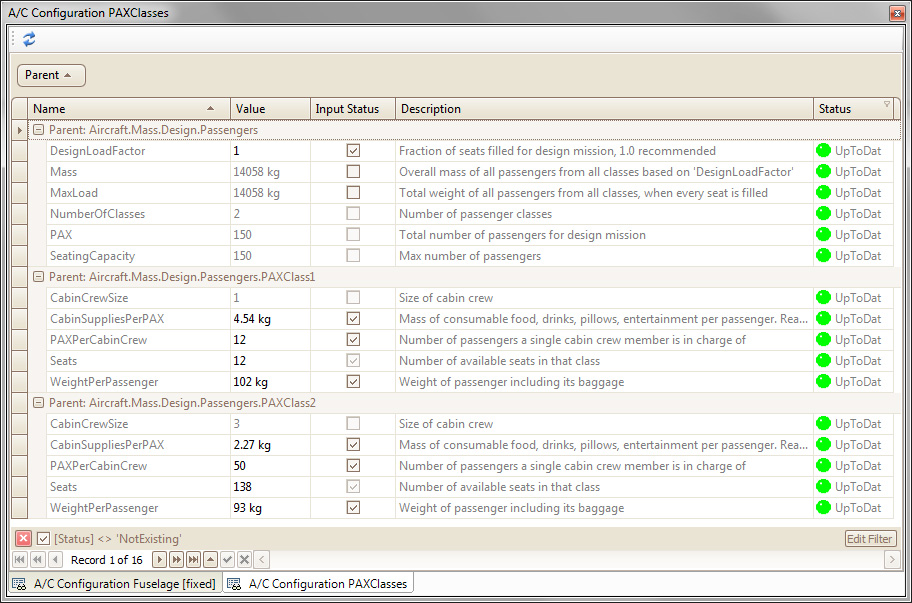Close the A/C Configuration PAXClasses window

(x=897, y=13)
